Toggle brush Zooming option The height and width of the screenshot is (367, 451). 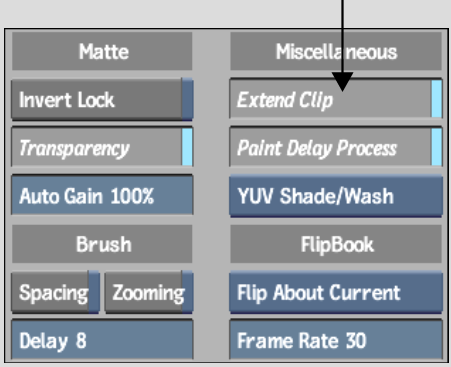(149, 293)
